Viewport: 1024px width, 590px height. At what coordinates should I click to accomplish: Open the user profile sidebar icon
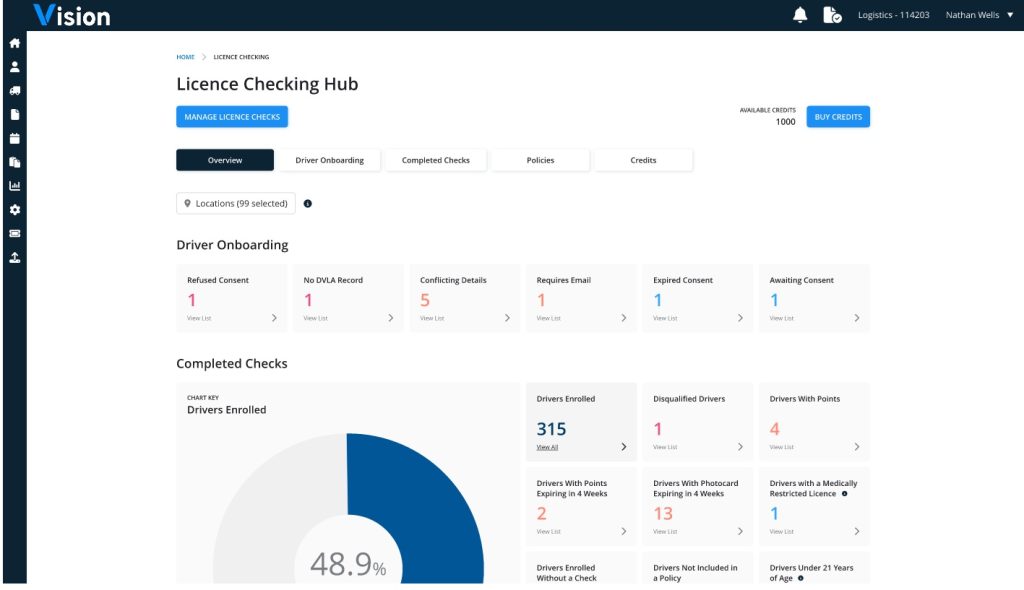14,67
